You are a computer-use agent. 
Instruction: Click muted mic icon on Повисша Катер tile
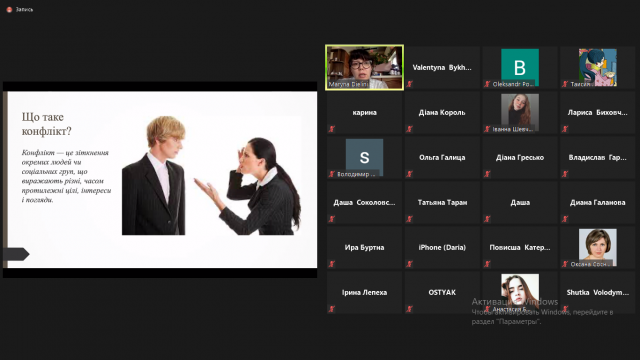487,264
